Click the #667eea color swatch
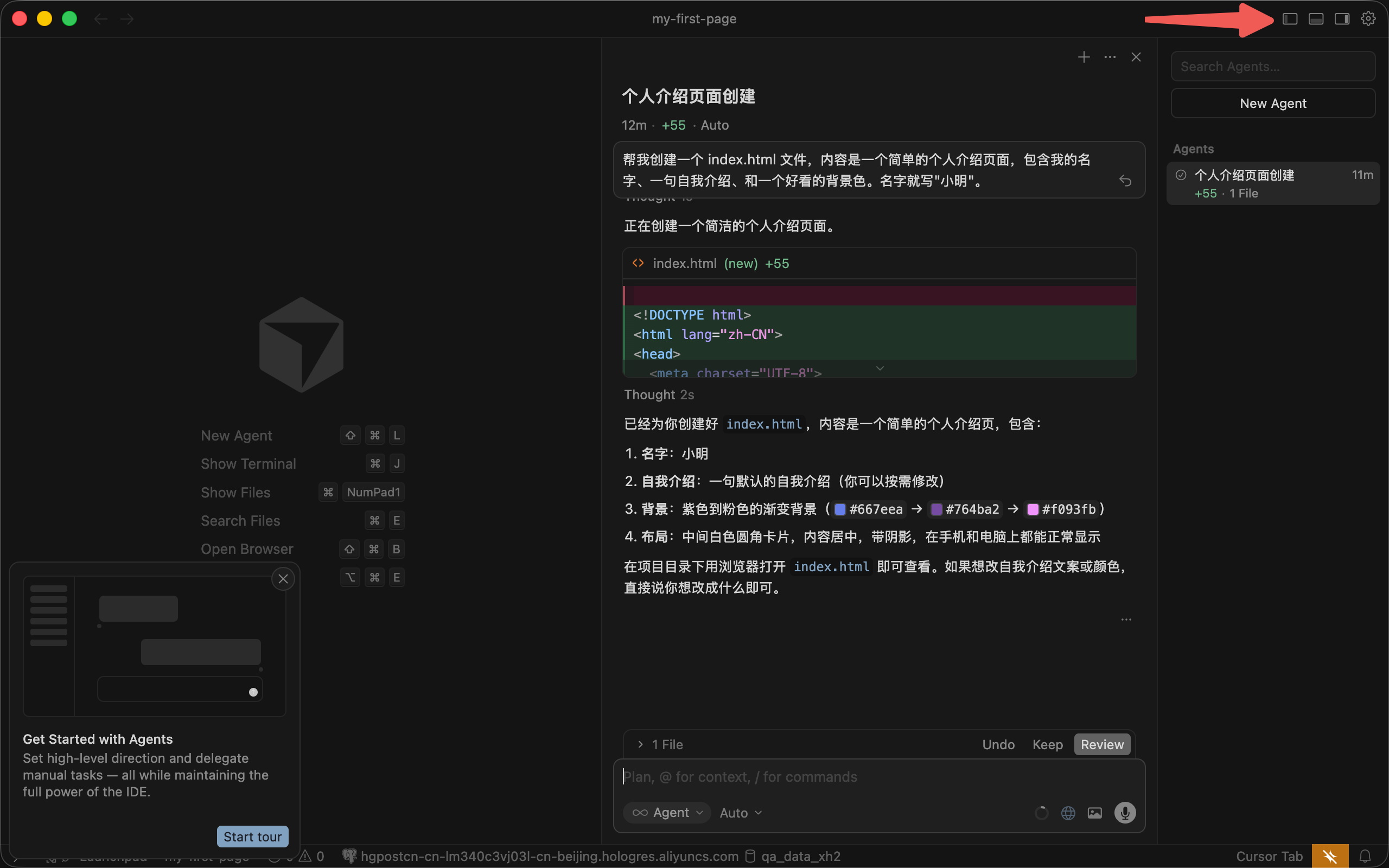 (840, 509)
